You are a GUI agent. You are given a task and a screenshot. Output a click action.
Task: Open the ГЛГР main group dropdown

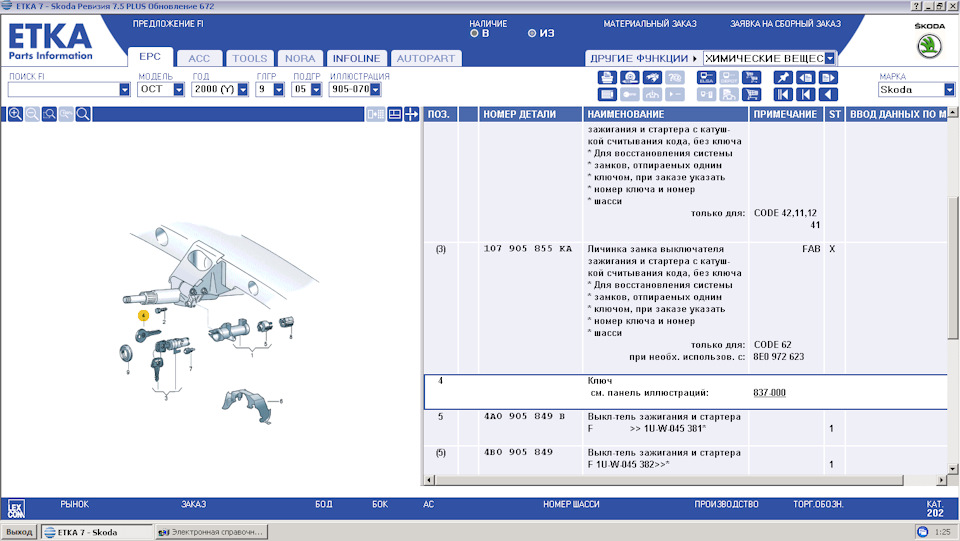tap(279, 89)
